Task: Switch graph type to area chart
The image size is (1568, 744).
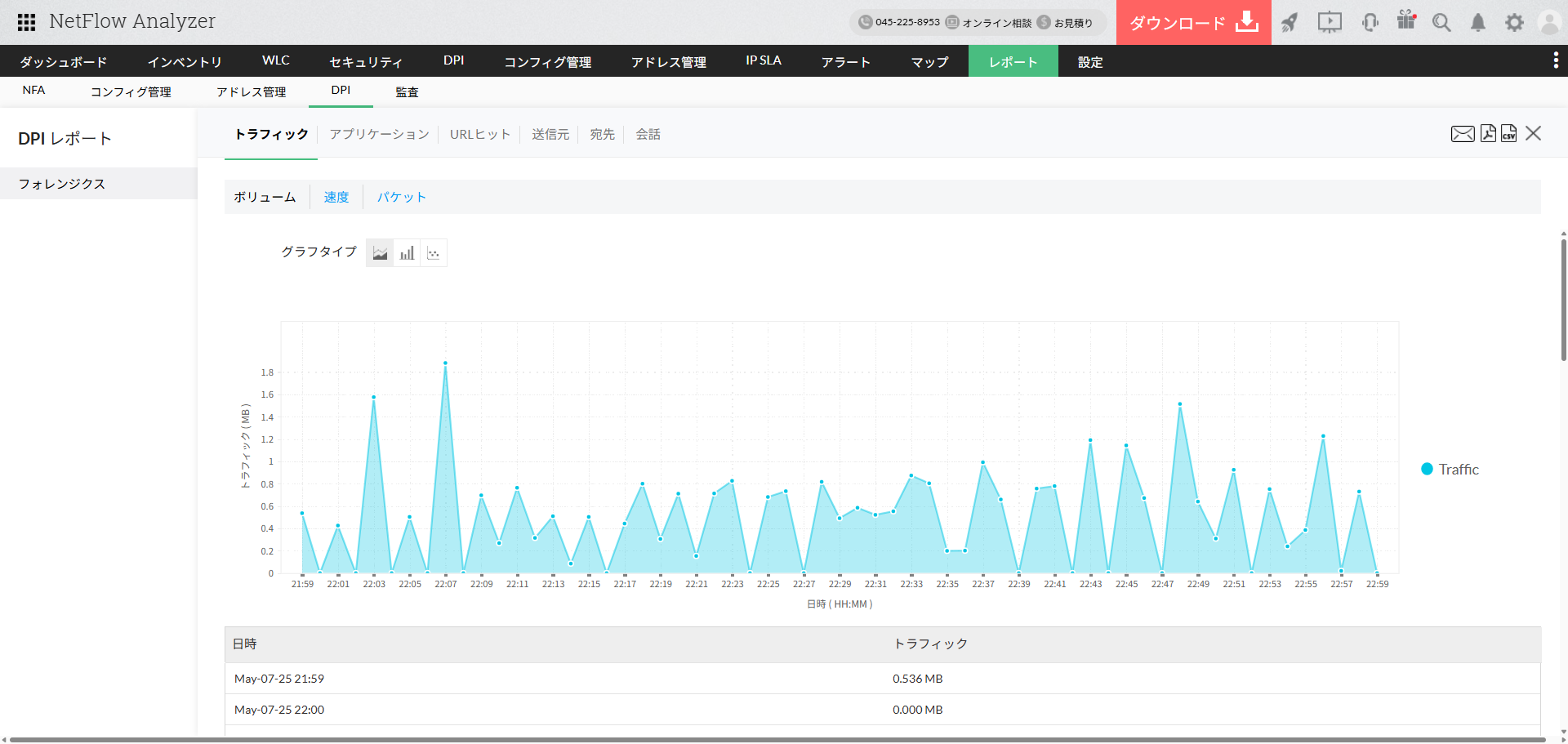Action: click(380, 253)
